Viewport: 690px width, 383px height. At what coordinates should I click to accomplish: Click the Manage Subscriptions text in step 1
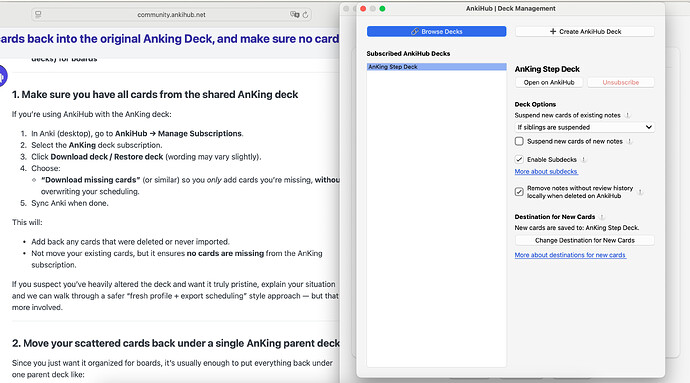tap(200, 133)
